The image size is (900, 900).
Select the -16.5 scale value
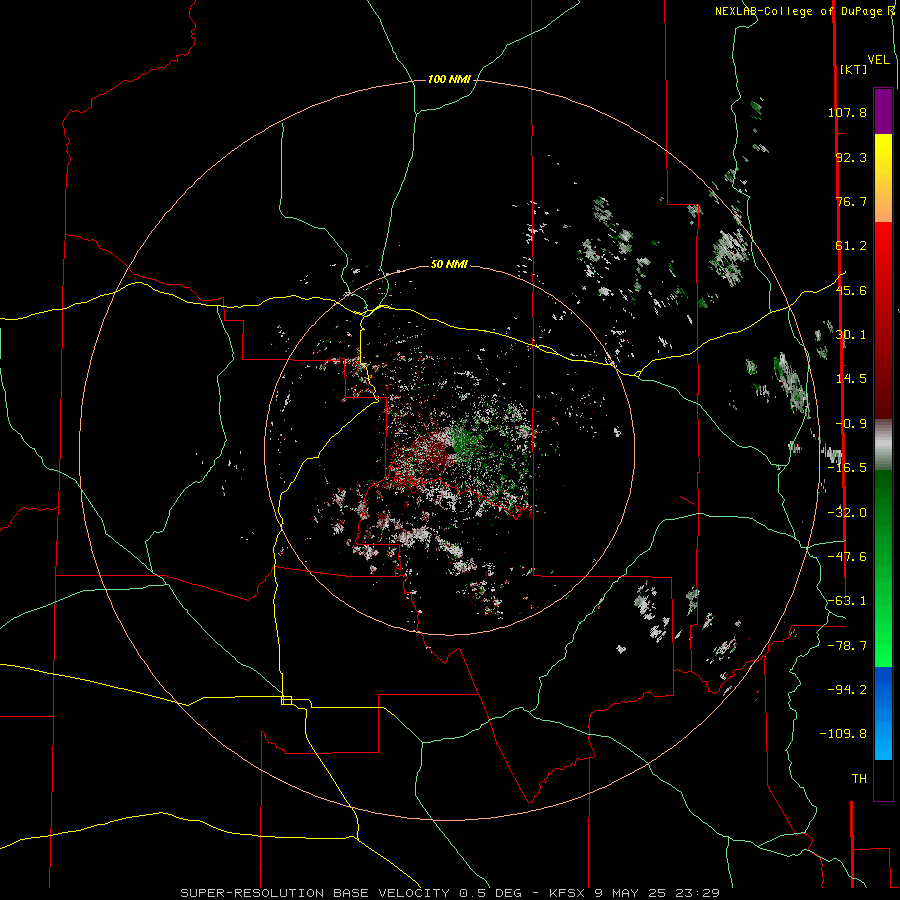[x=847, y=468]
